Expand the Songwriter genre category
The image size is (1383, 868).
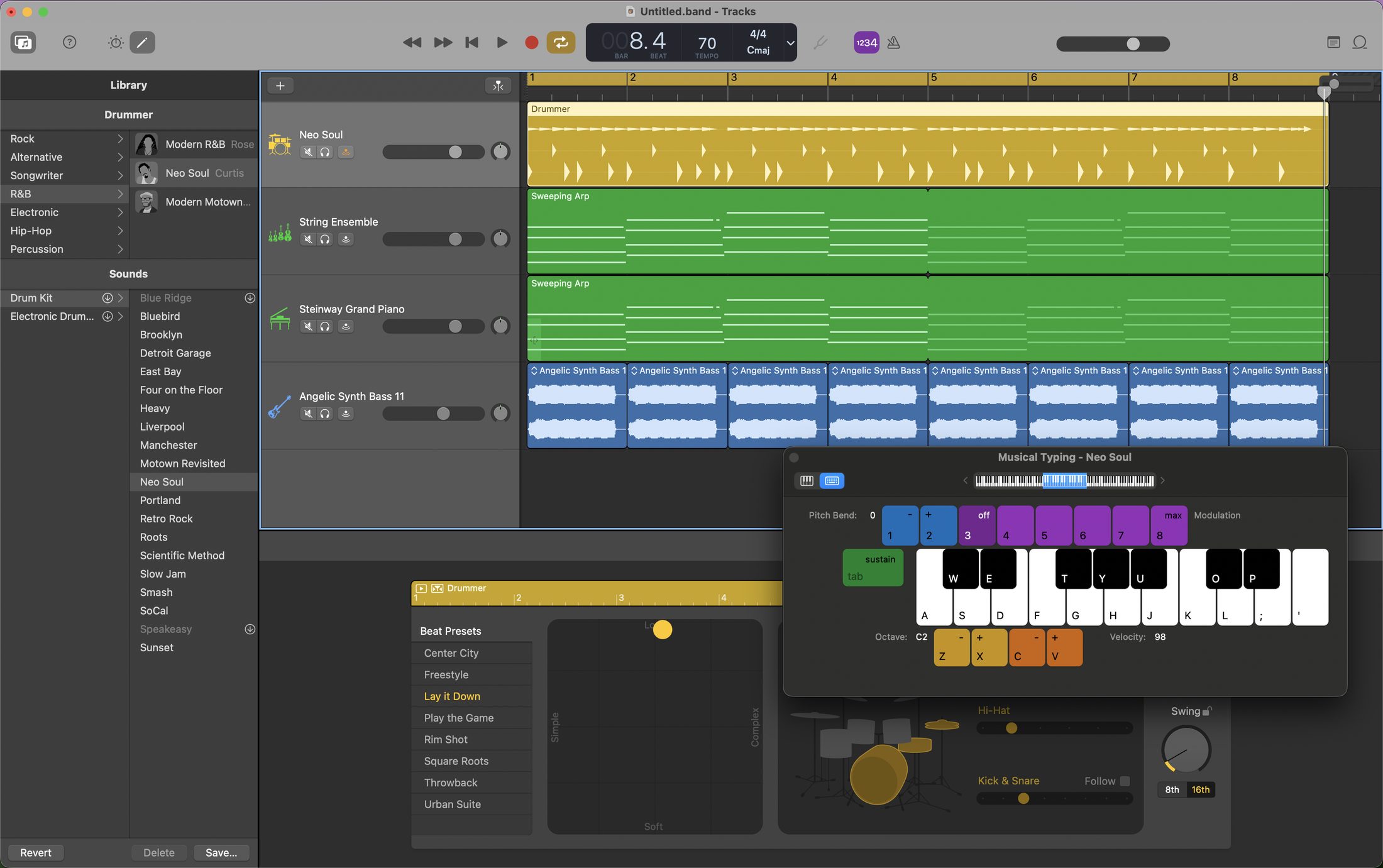tap(120, 175)
